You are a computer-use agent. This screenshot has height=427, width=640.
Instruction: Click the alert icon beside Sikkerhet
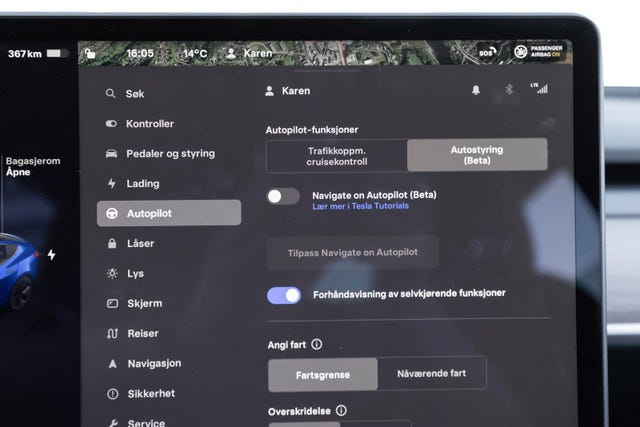coord(113,394)
